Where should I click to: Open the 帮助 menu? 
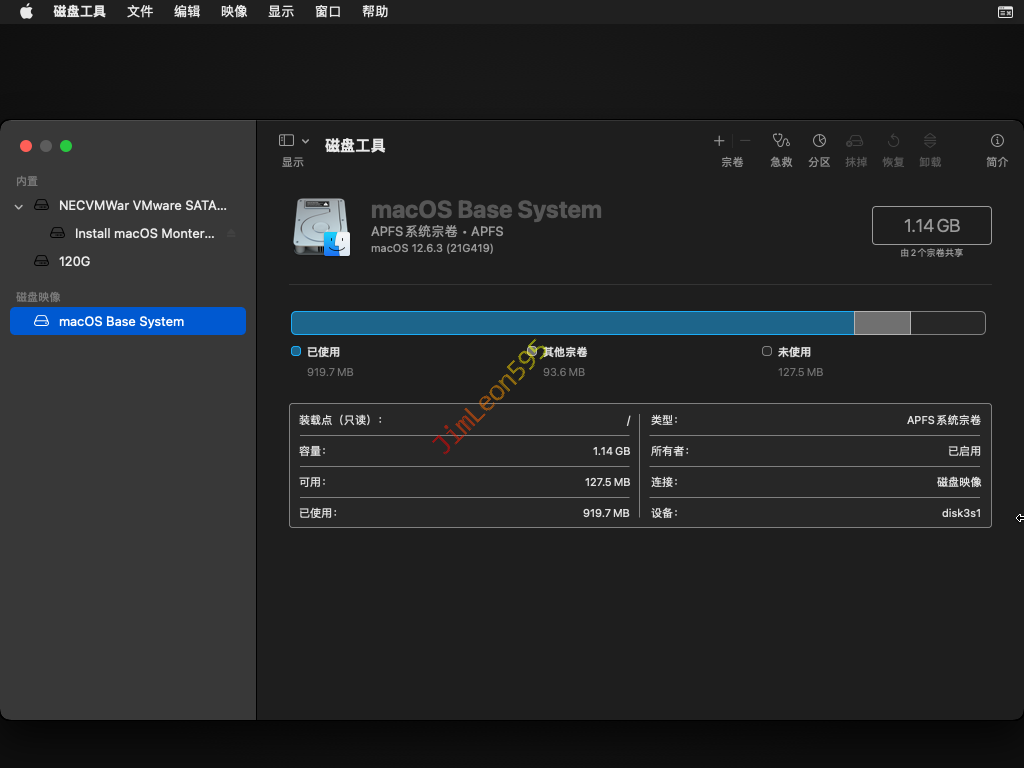[375, 12]
